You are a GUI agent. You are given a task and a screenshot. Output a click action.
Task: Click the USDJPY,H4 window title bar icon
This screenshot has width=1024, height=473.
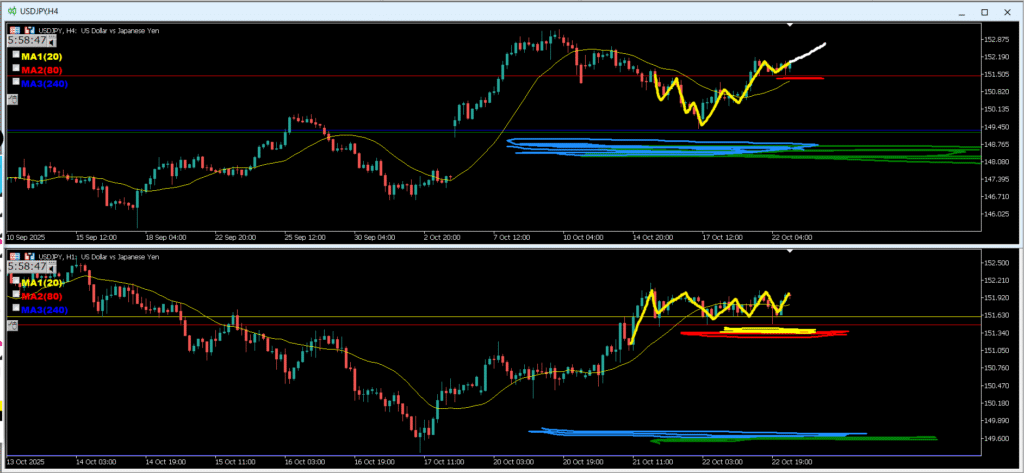point(10,10)
